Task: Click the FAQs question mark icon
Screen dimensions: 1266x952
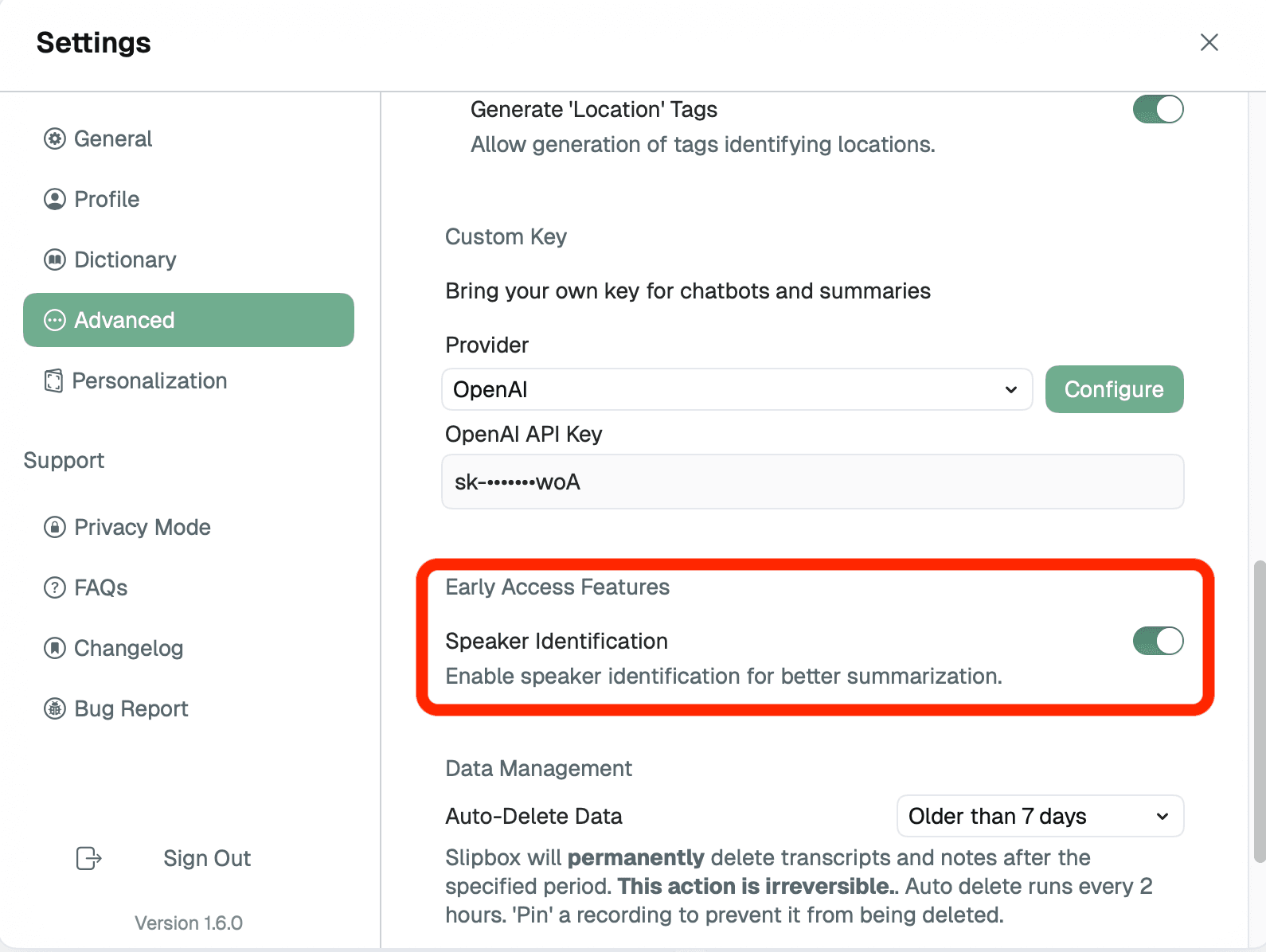Action: 55,587
